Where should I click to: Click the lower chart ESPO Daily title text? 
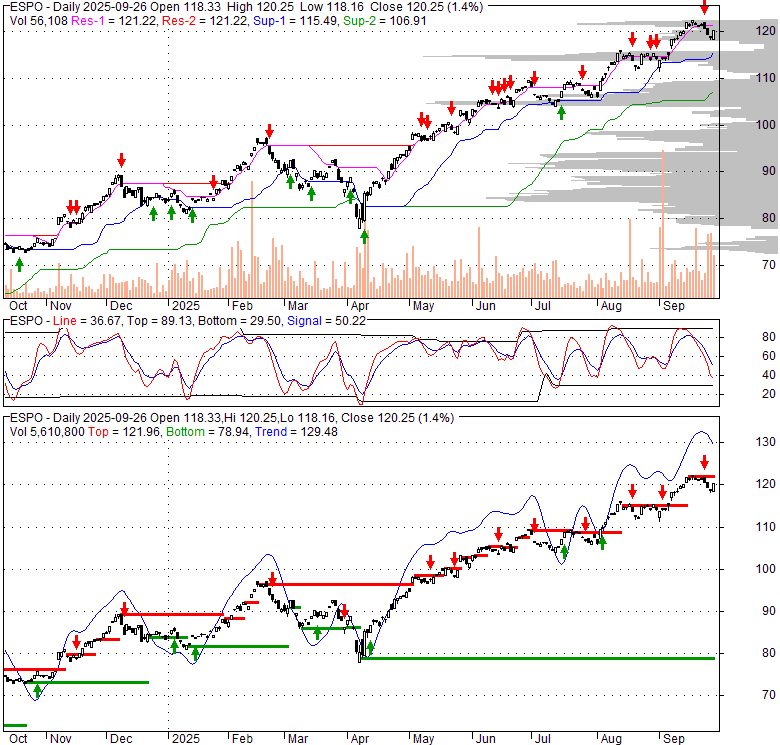pyautogui.click(x=232, y=418)
